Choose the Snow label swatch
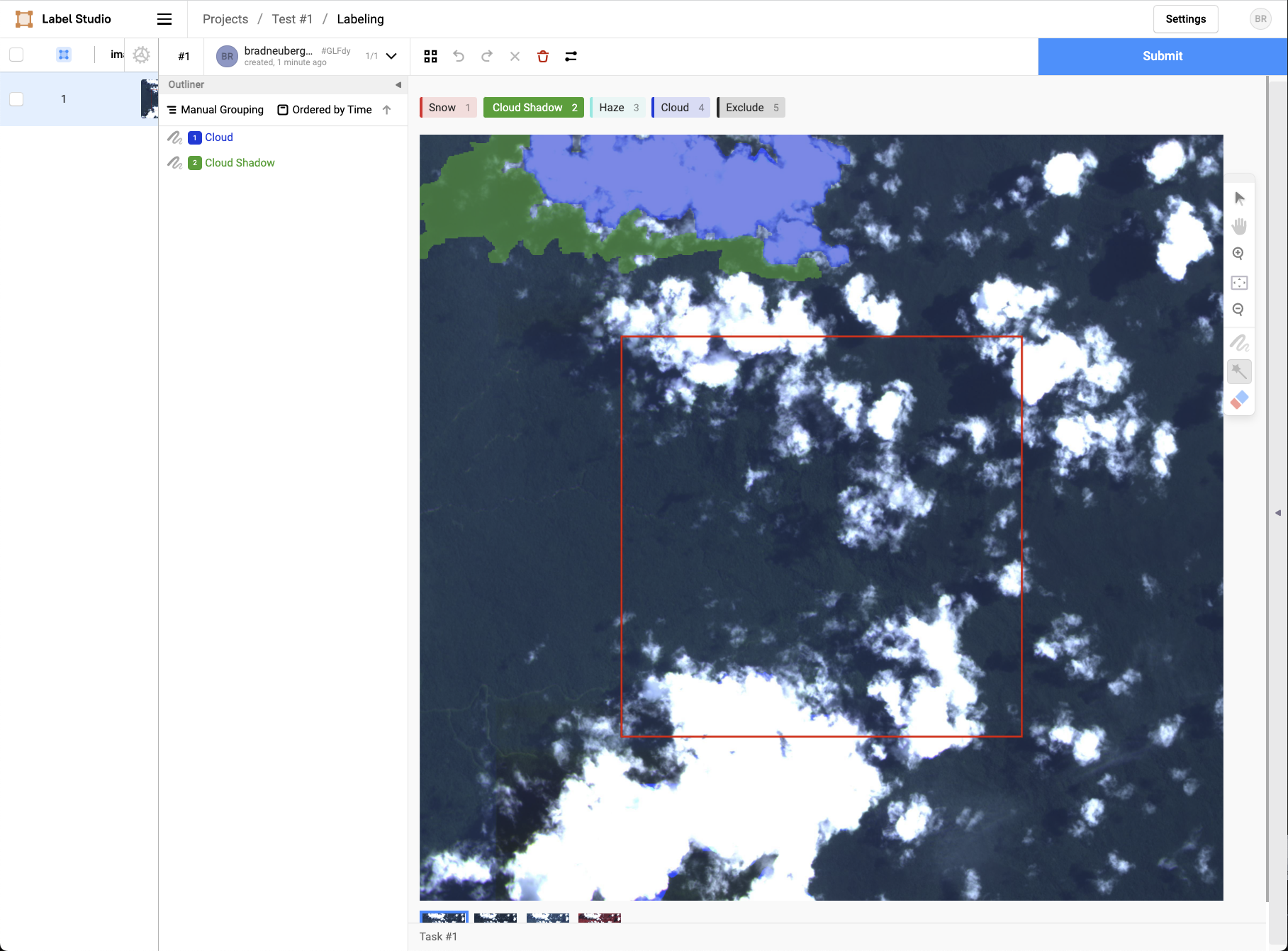The width and height of the screenshot is (1288, 951). pos(448,108)
